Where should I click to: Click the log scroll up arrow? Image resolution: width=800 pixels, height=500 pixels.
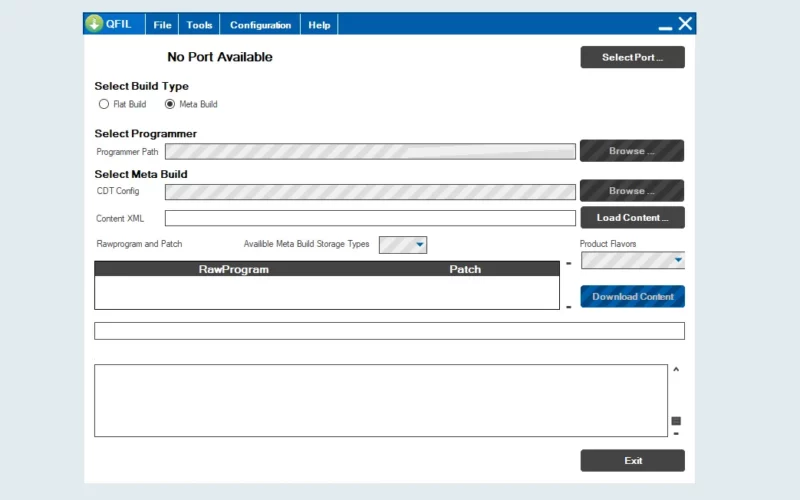coord(676,369)
